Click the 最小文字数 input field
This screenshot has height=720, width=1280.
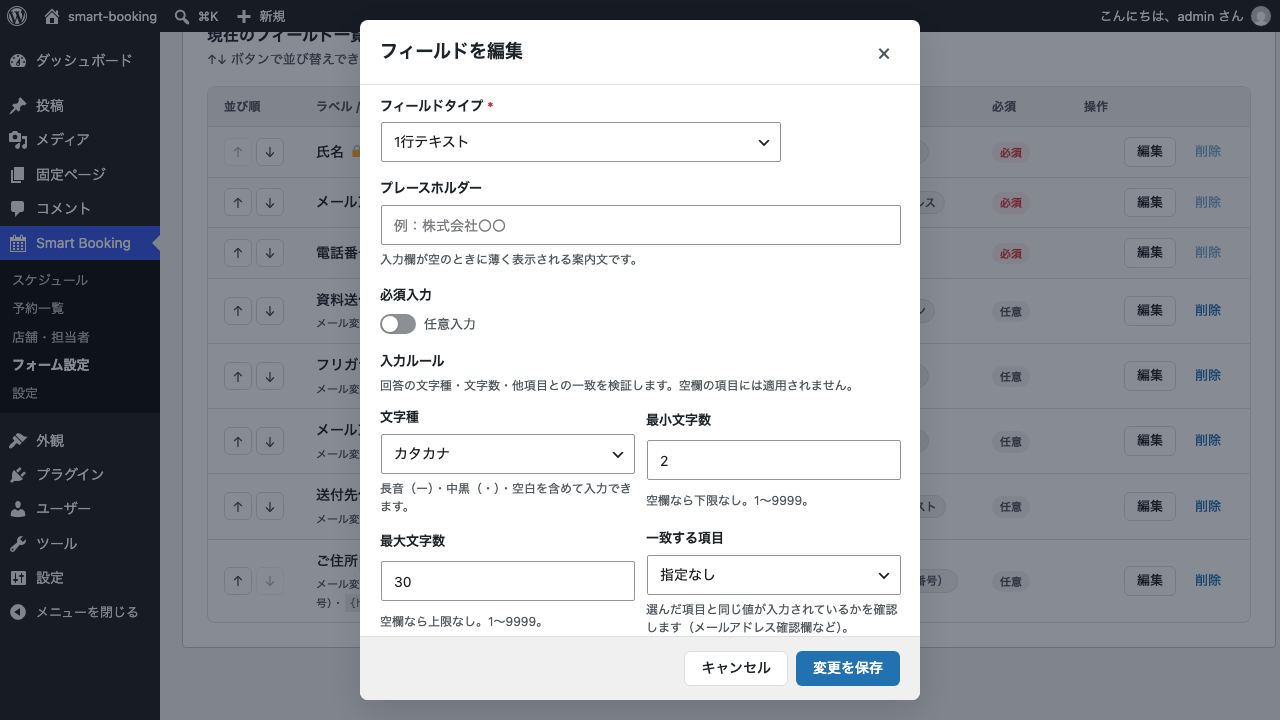click(773, 460)
